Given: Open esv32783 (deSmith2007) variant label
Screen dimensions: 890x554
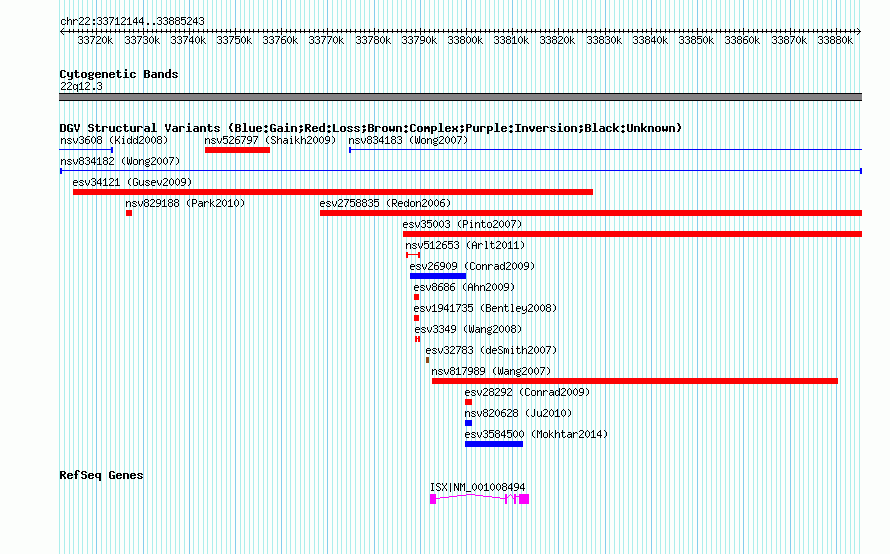Looking at the screenshot, I should [492, 350].
